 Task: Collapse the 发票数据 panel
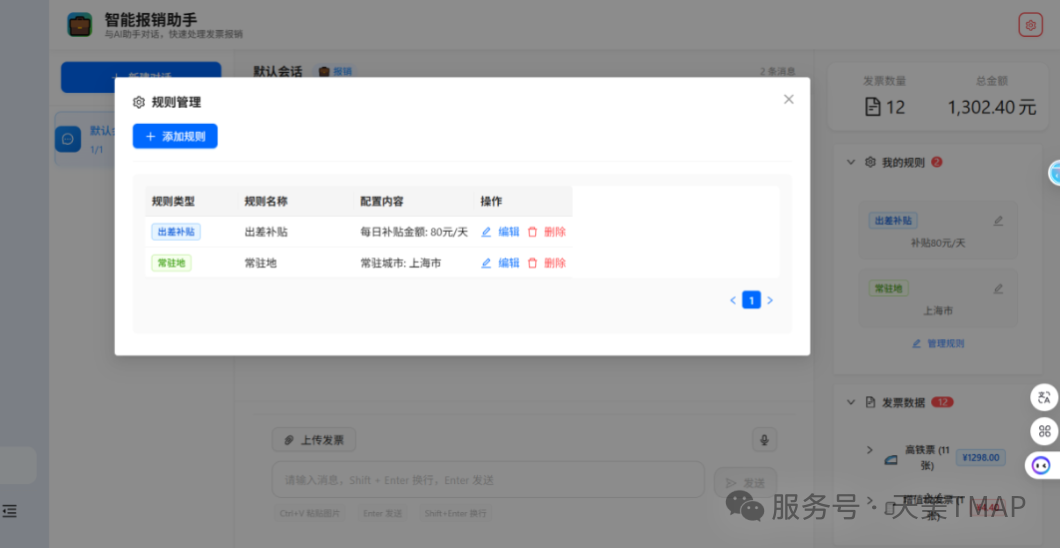(850, 402)
